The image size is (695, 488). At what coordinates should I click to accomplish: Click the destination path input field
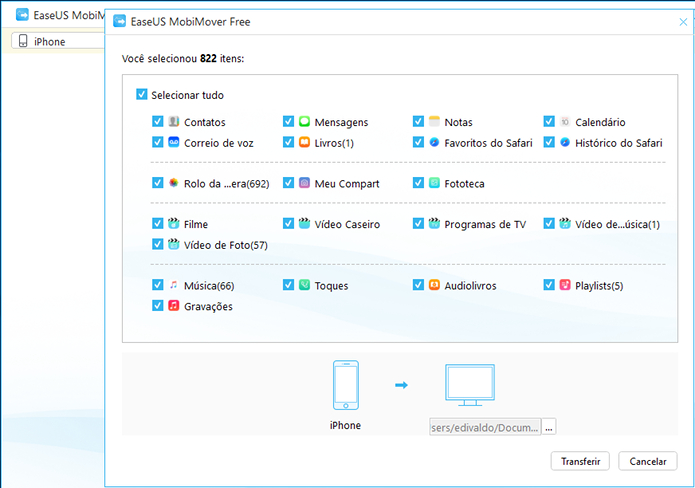[x=485, y=427]
